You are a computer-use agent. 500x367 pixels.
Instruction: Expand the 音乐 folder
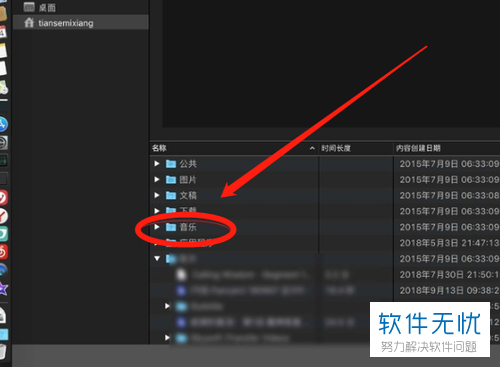click(x=157, y=227)
